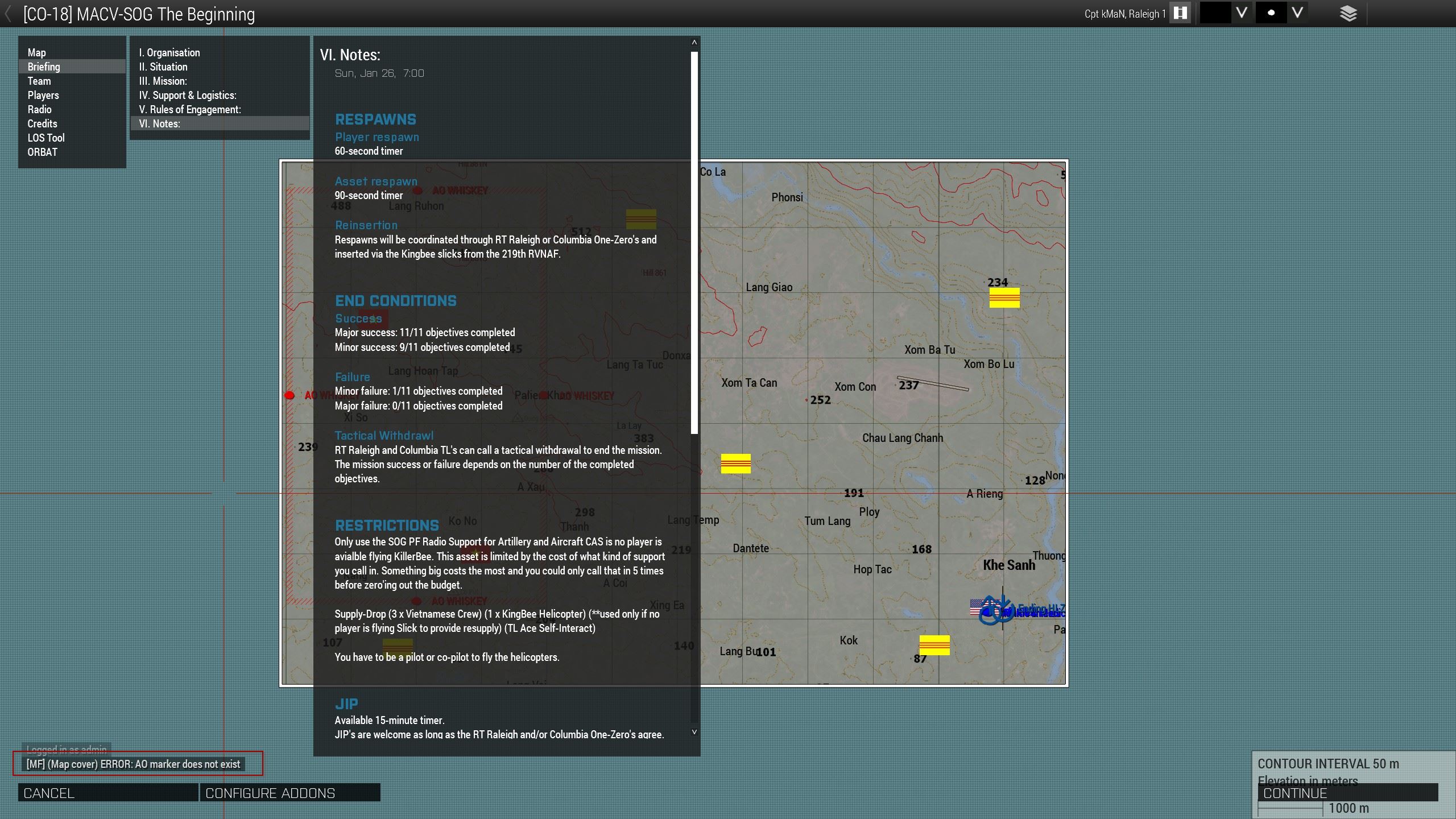Open the map layers stack icon
This screenshot has height=819, width=1456.
[1348, 14]
